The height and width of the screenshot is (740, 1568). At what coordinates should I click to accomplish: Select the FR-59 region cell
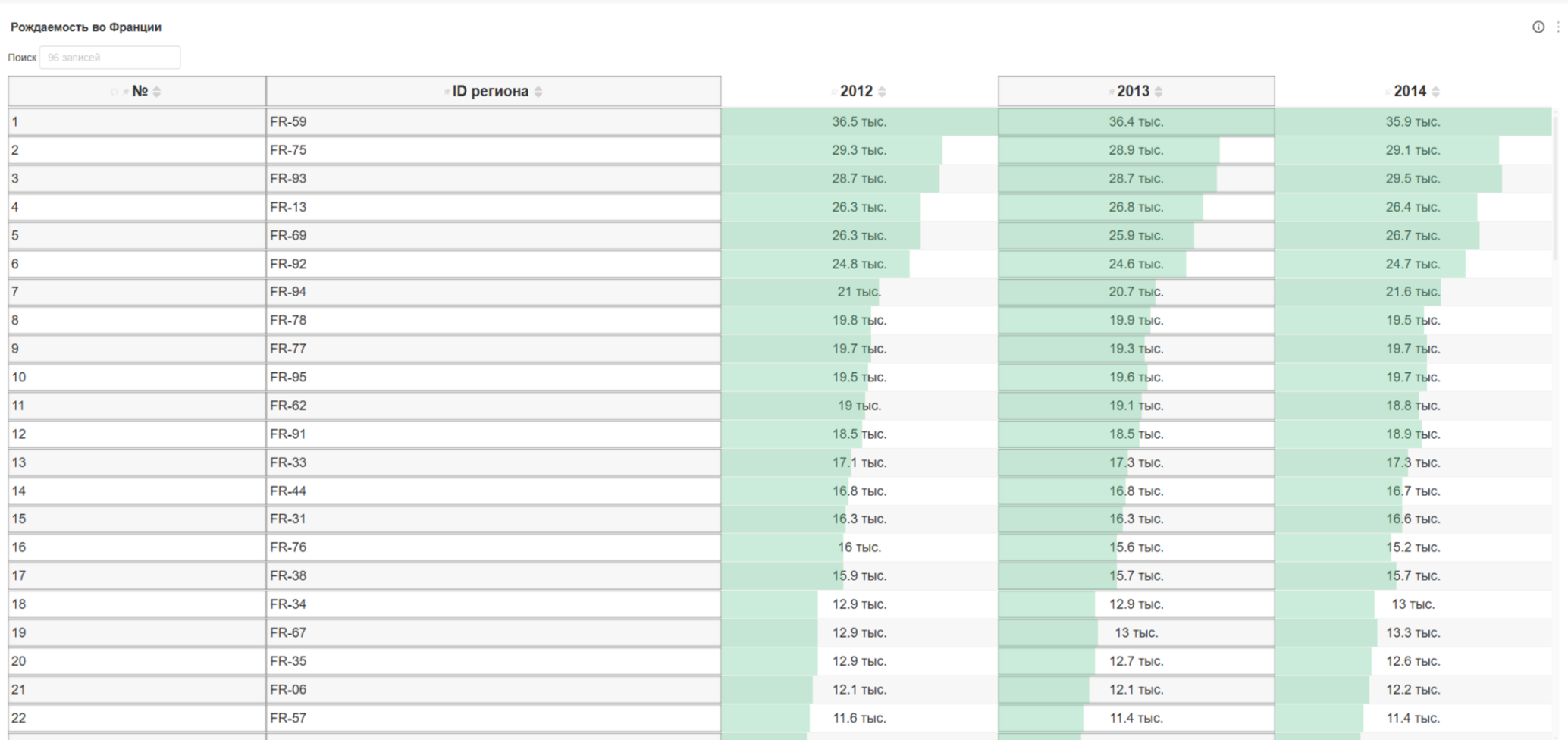pos(494,121)
